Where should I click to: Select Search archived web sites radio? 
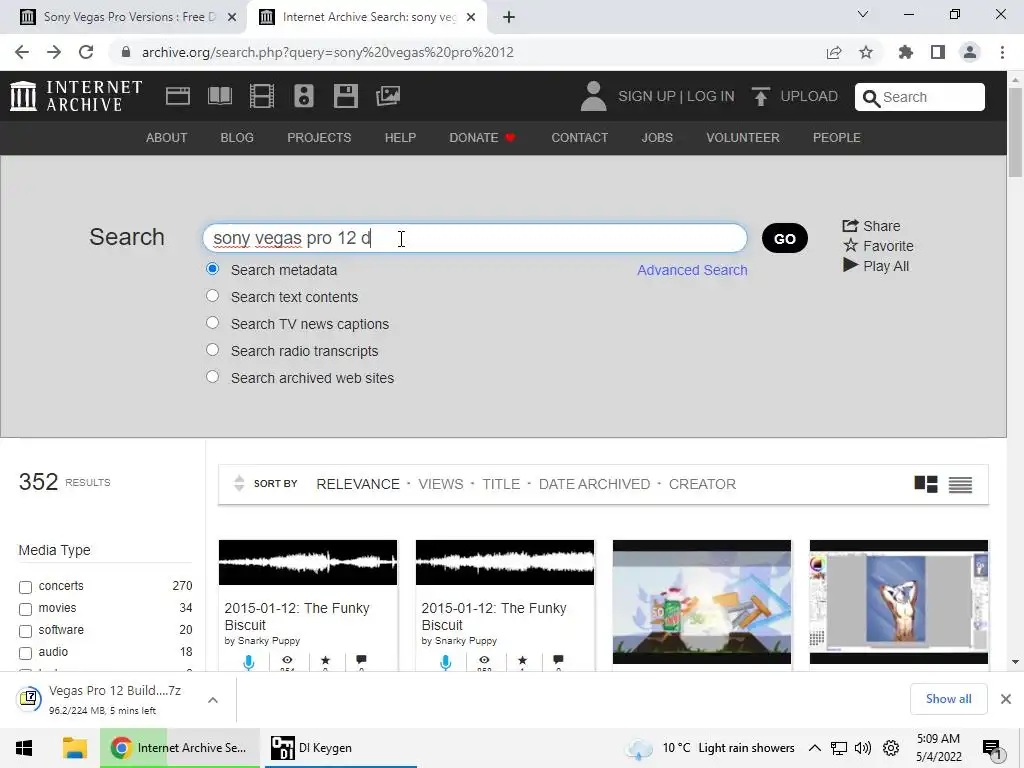(x=212, y=377)
